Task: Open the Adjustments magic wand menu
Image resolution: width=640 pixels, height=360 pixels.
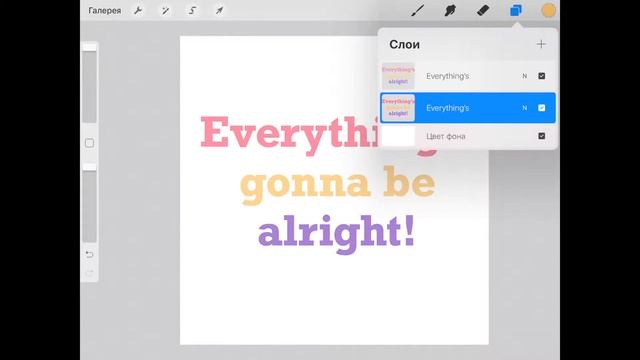Action: pos(165,11)
